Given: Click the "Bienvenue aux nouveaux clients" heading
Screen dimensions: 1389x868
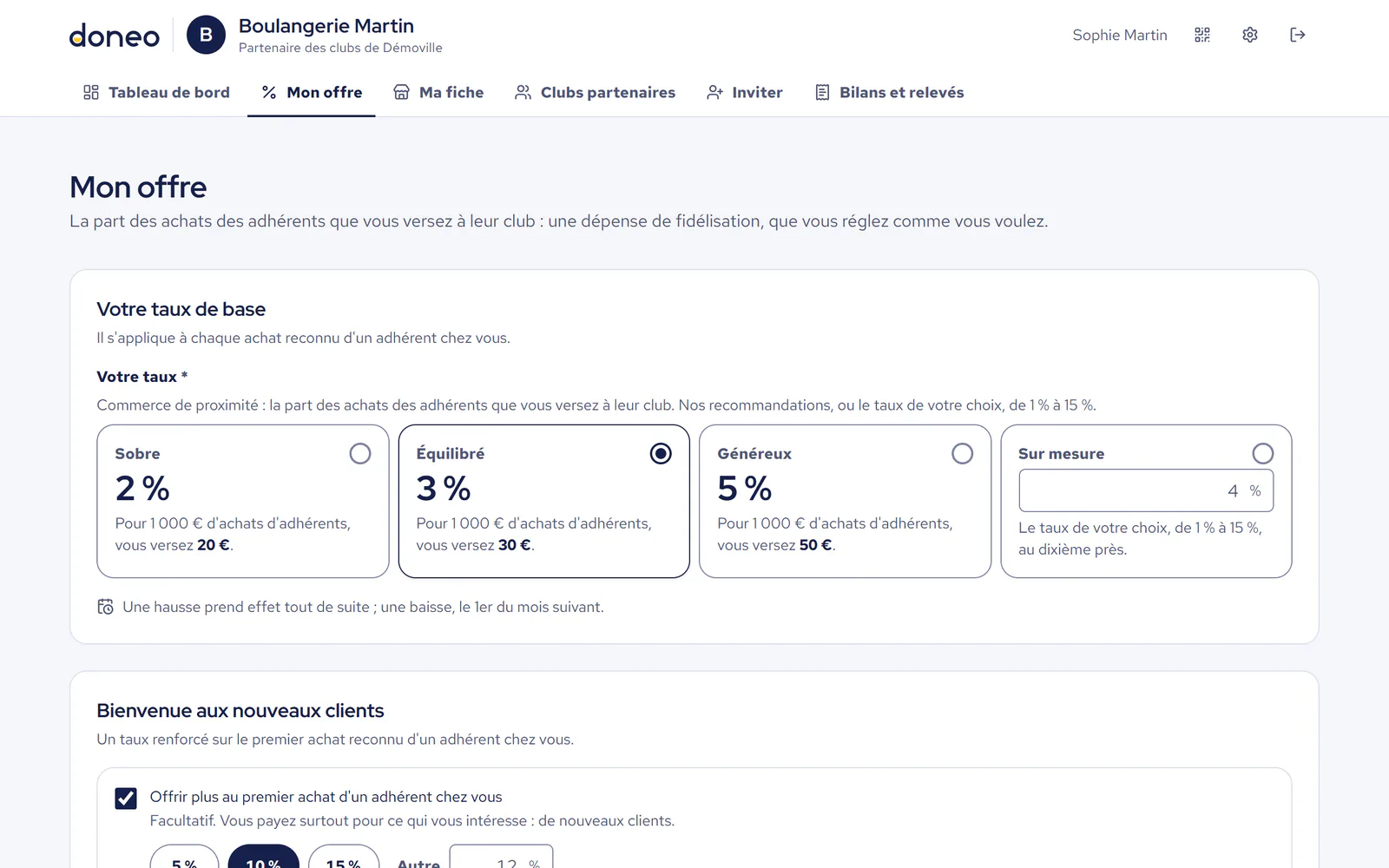Looking at the screenshot, I should point(240,711).
